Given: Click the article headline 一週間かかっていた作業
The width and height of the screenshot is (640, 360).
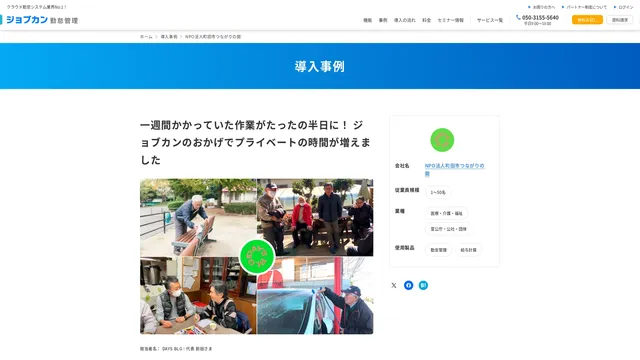Looking at the screenshot, I should [x=256, y=142].
